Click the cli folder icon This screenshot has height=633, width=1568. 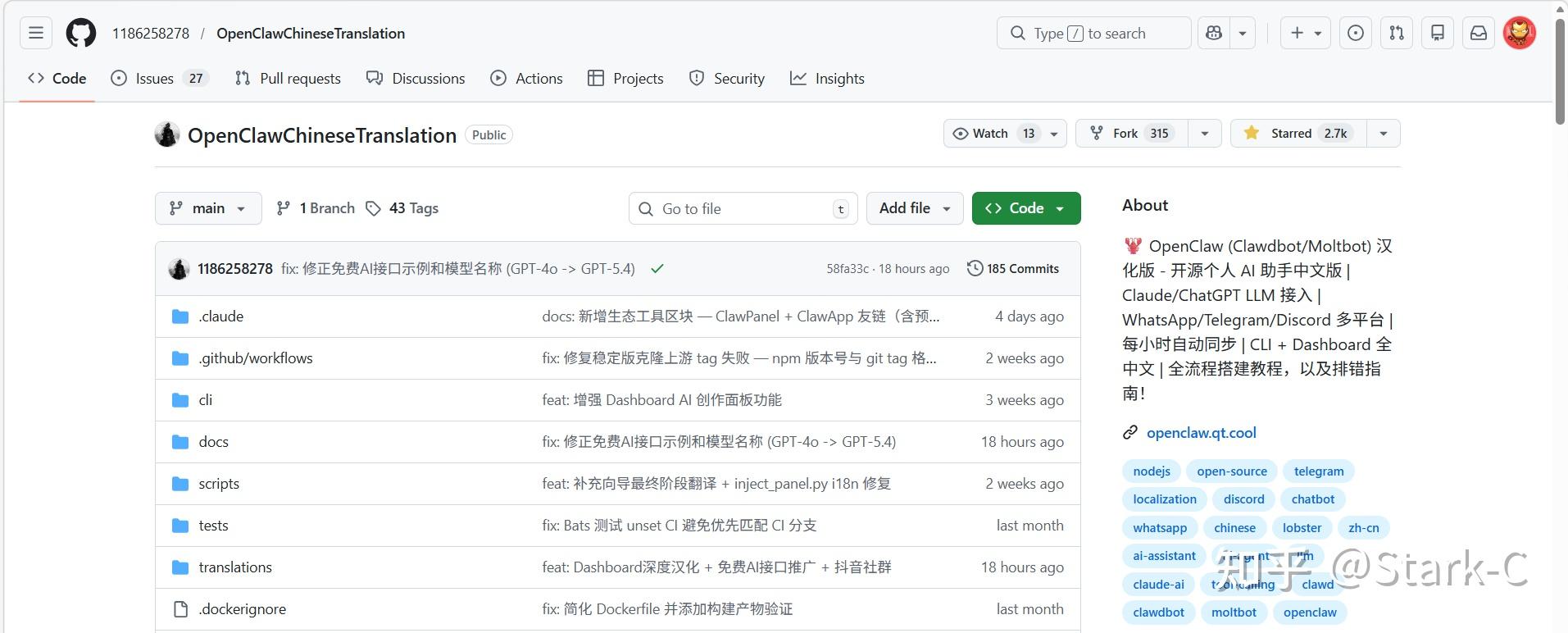click(x=180, y=400)
